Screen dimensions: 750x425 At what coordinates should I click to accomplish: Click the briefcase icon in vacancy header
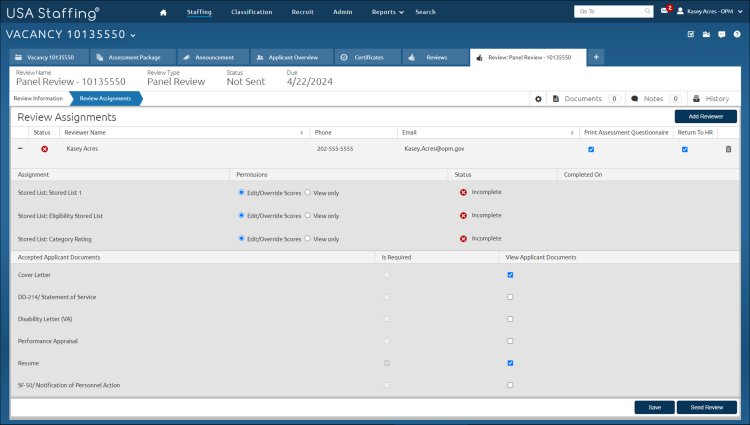pyautogui.click(x=706, y=34)
